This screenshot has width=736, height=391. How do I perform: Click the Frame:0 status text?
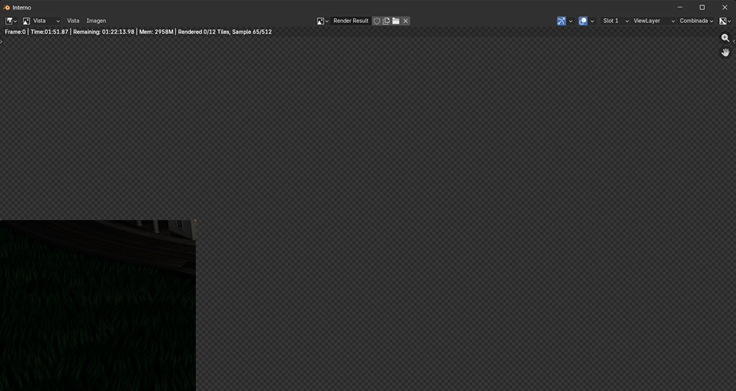point(15,32)
